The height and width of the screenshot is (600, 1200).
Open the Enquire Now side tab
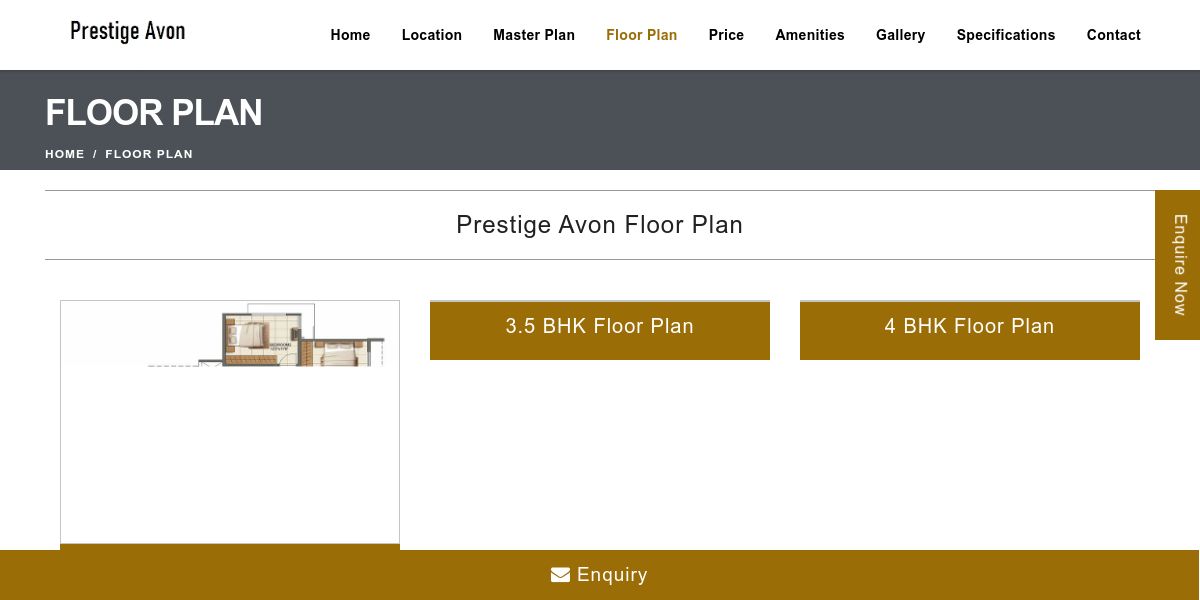[1178, 265]
